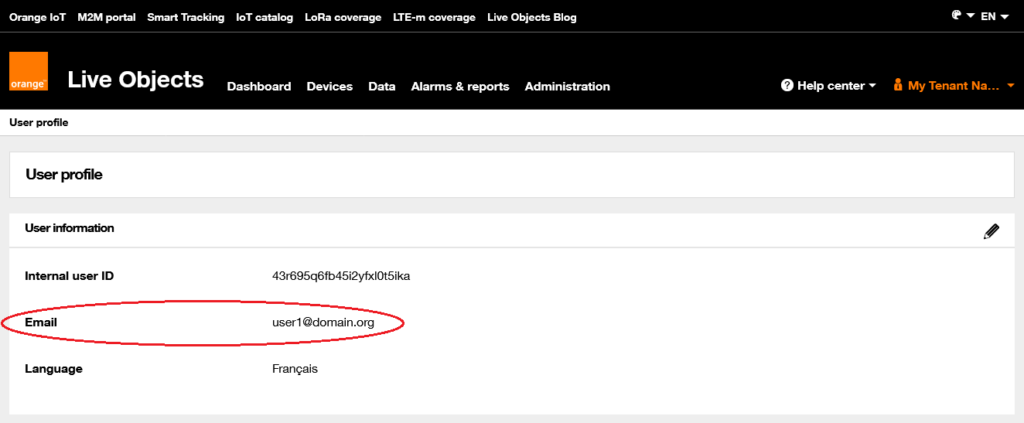This screenshot has width=1024, height=423.
Task: Click the Internal user ID label
Action: pyautogui.click(x=69, y=276)
